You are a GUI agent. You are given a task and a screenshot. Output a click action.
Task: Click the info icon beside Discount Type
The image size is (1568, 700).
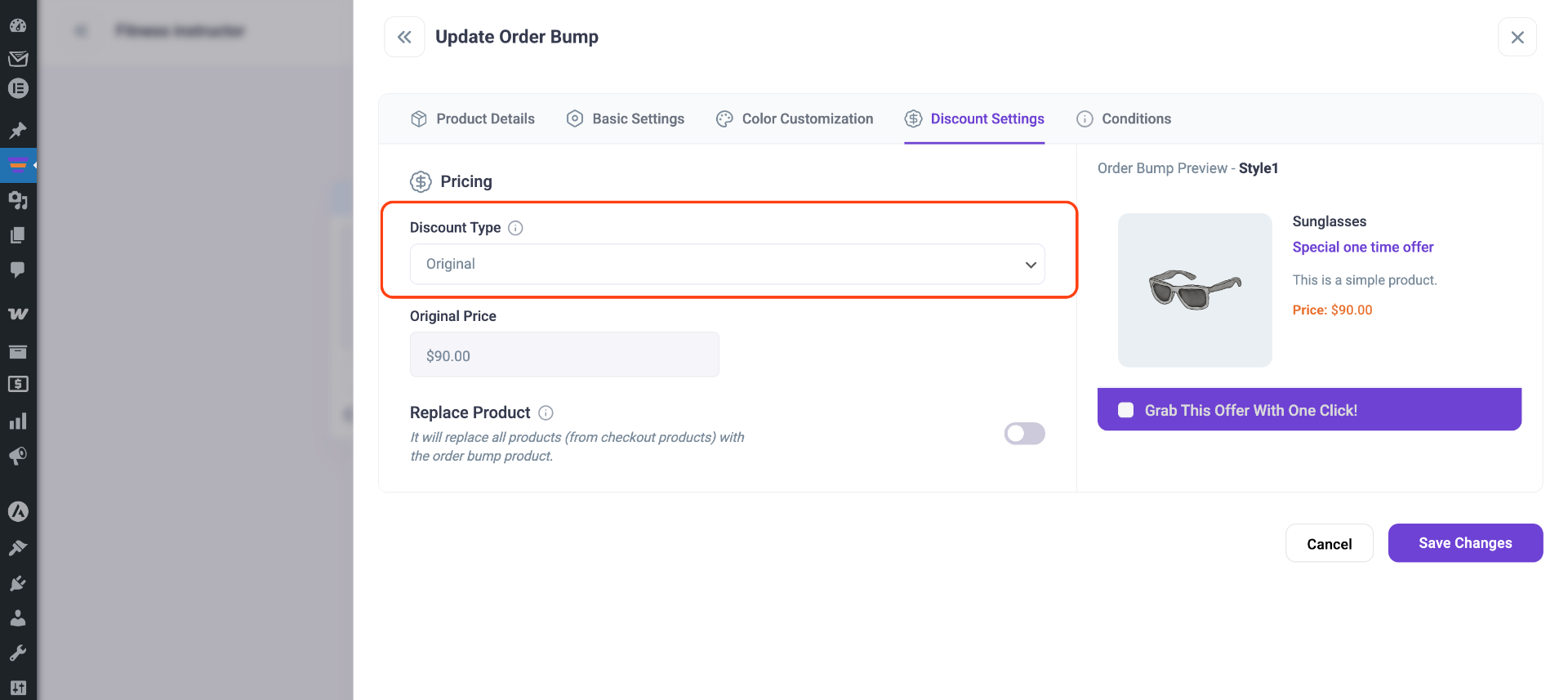[515, 228]
